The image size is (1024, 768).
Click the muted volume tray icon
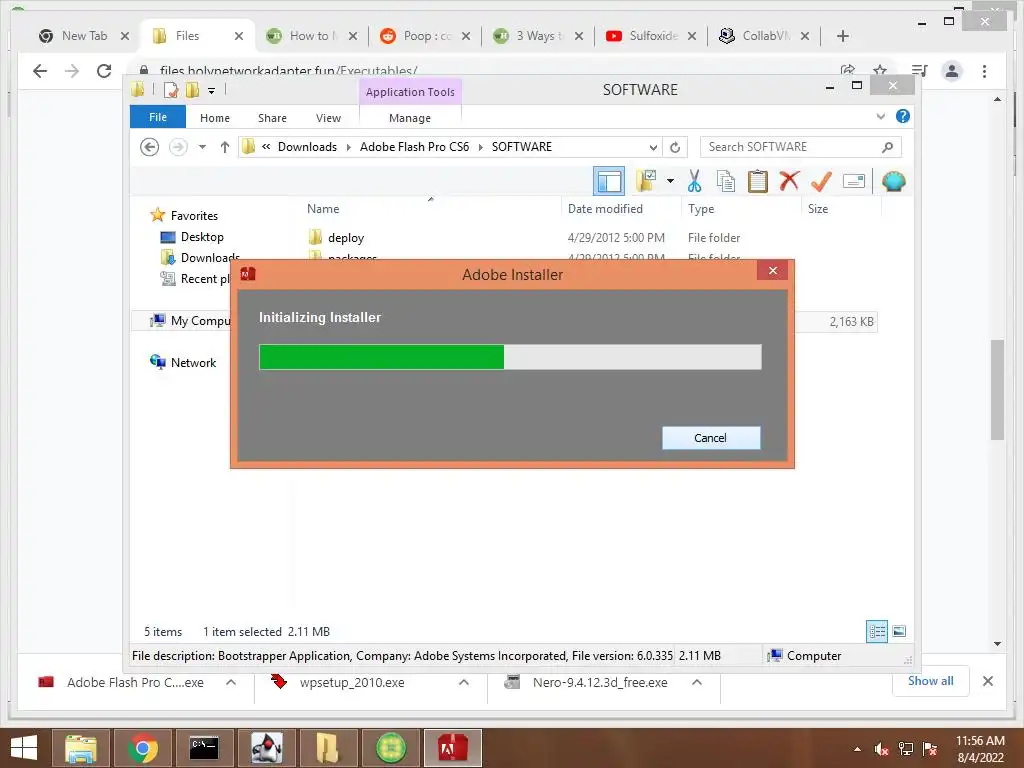(882, 749)
